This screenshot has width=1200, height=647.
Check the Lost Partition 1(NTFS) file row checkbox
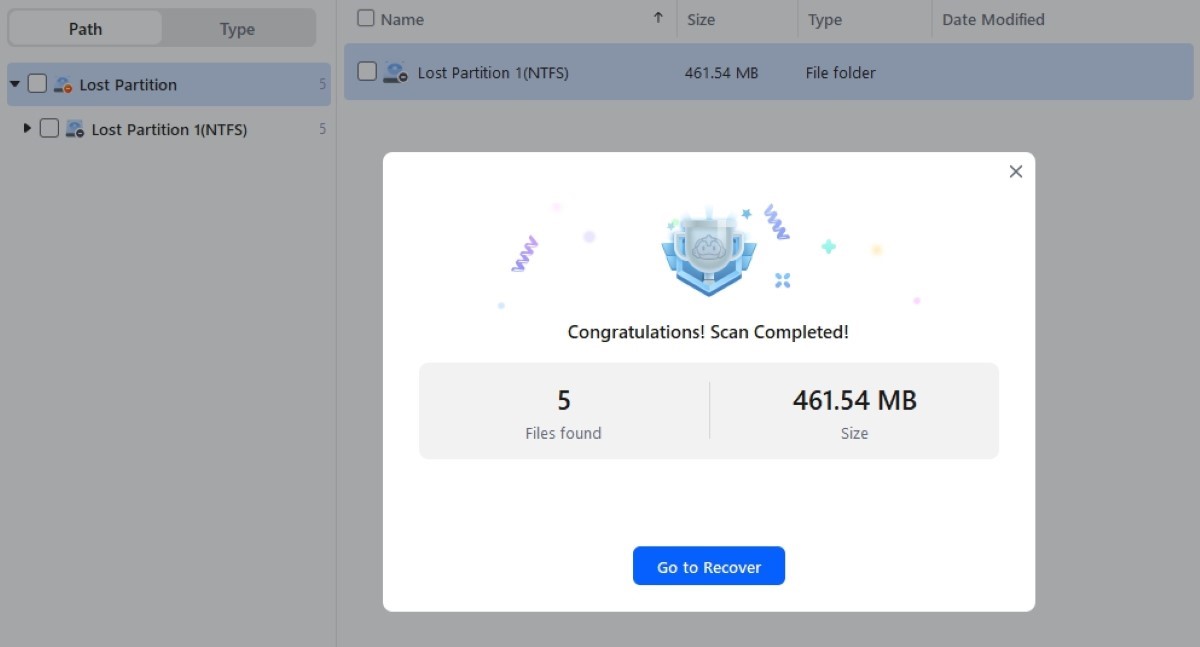[367, 72]
